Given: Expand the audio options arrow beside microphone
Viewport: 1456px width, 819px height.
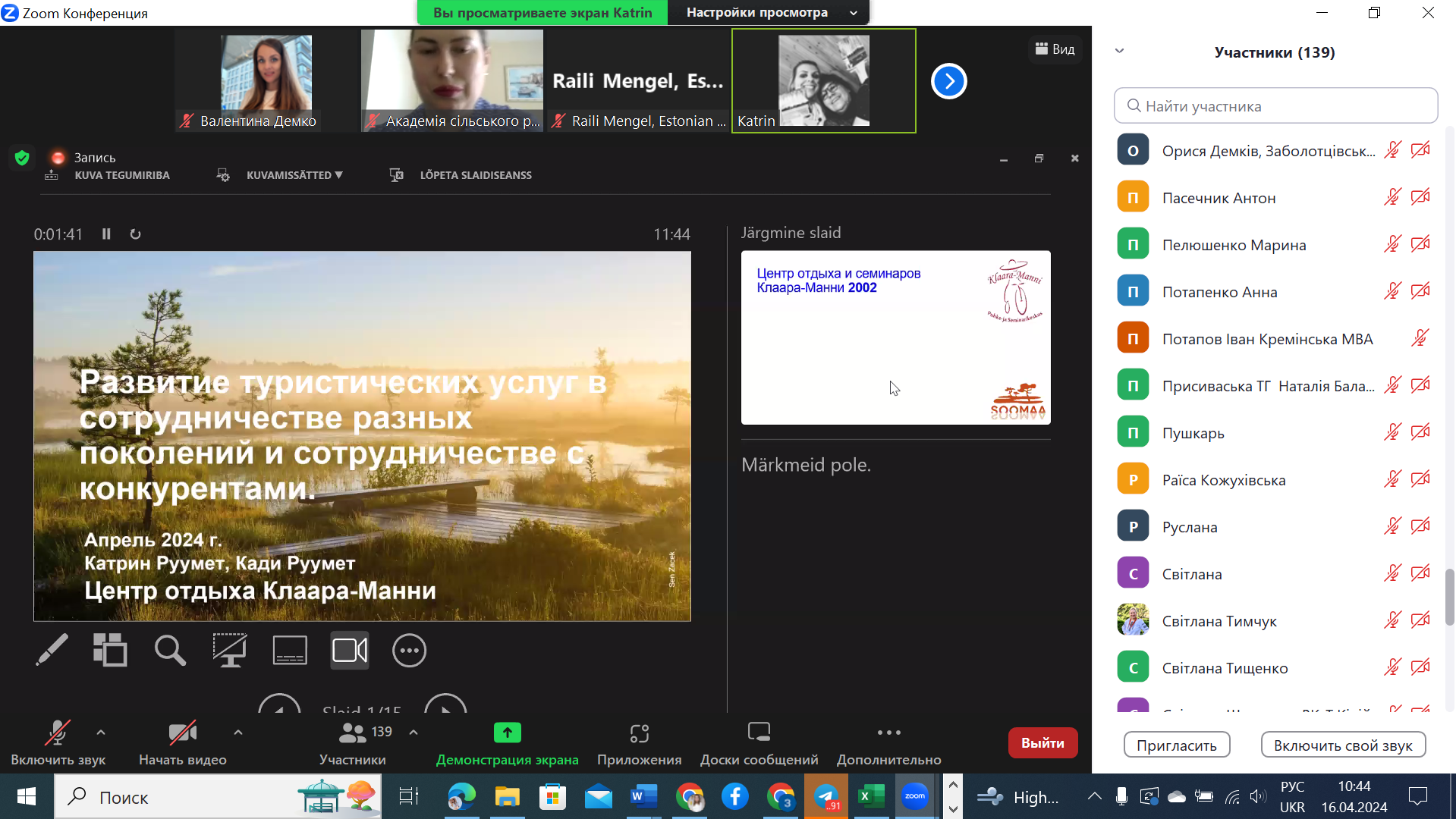Looking at the screenshot, I should tap(101, 733).
